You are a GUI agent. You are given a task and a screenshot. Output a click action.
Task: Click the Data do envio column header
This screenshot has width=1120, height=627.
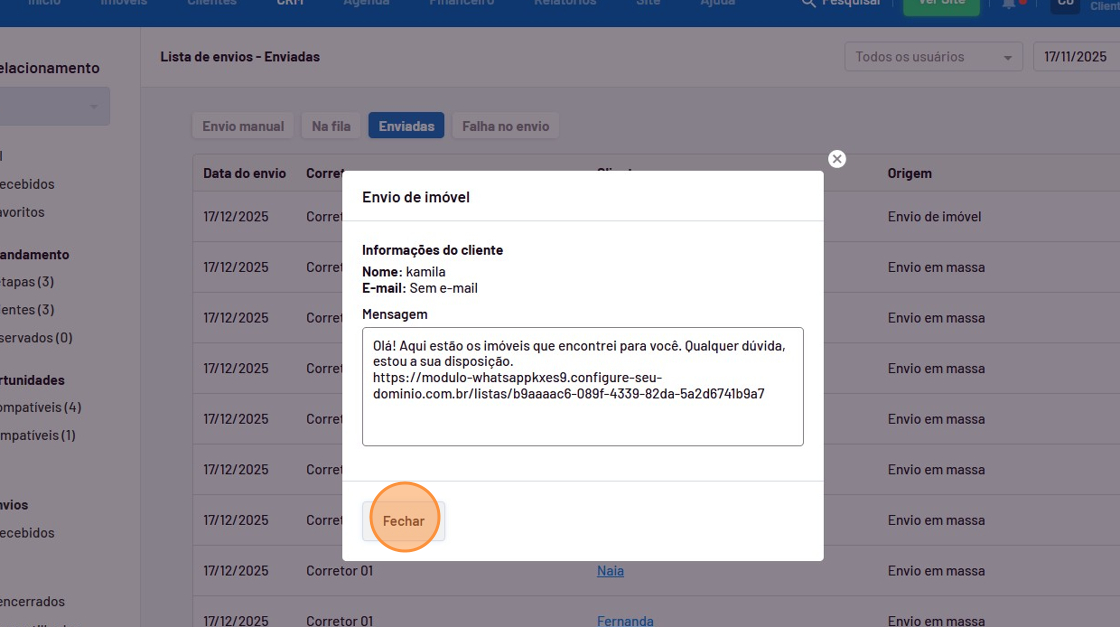[x=244, y=173]
